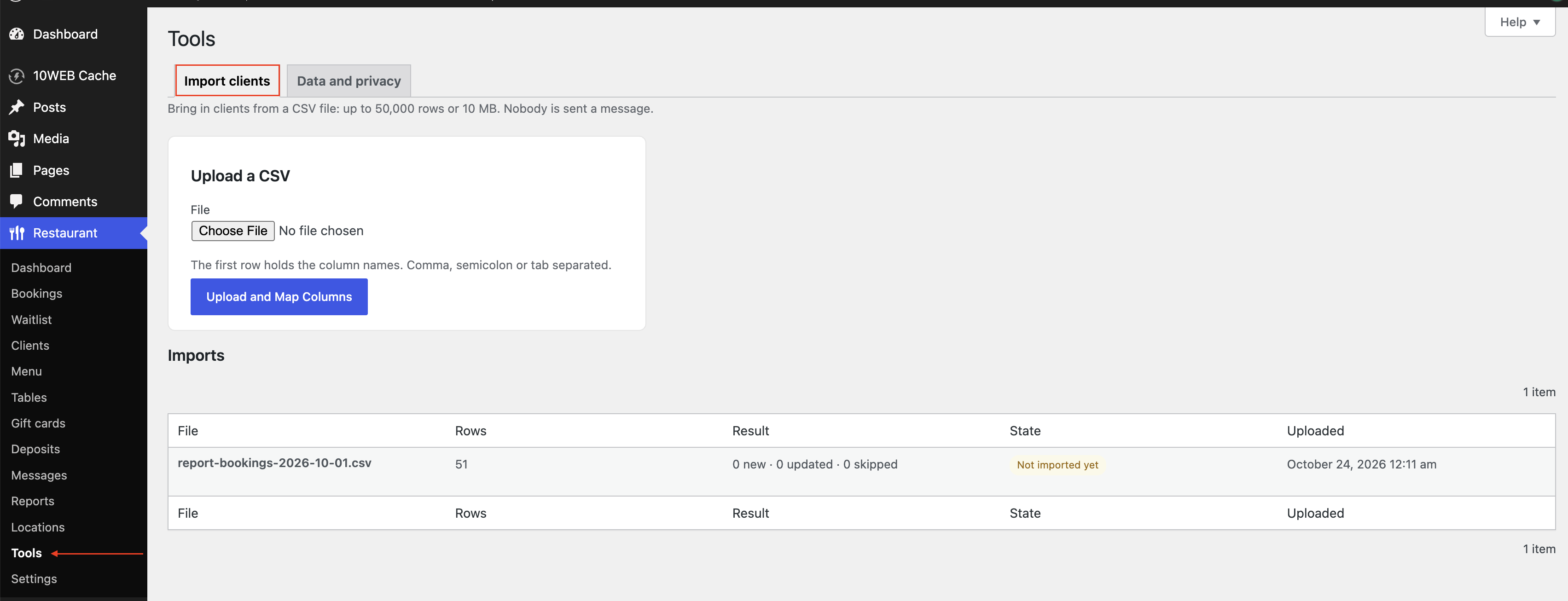
Task: Click the Uploaded column header at table top
Action: click(x=1315, y=431)
